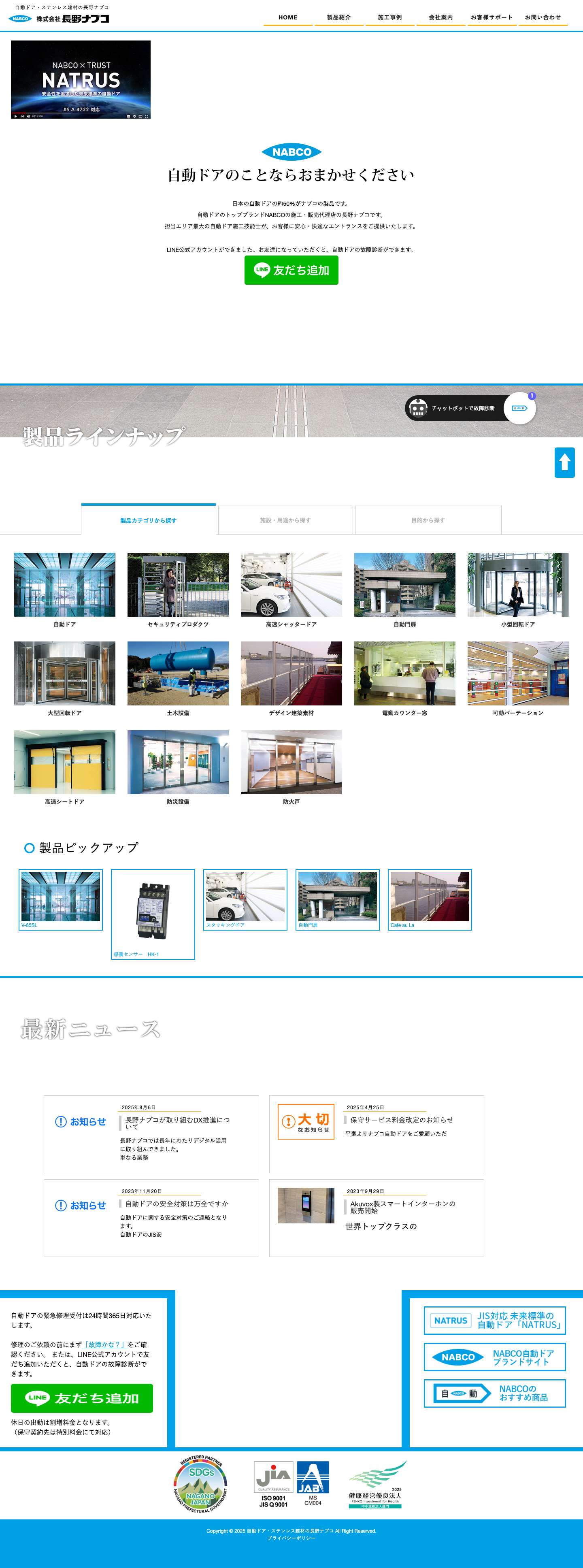Click the JIA ISO 9001 certification logo

pos(273,1484)
